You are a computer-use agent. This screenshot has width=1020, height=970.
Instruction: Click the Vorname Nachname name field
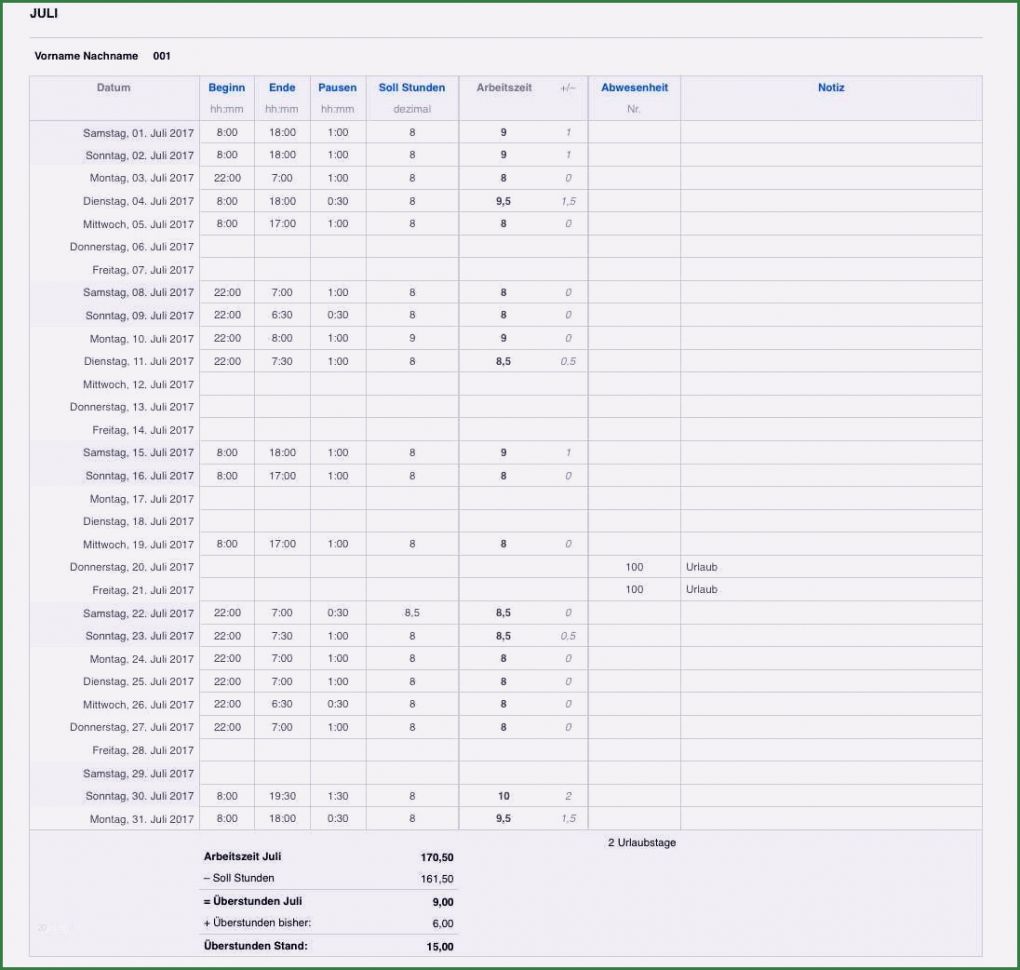click(86, 56)
